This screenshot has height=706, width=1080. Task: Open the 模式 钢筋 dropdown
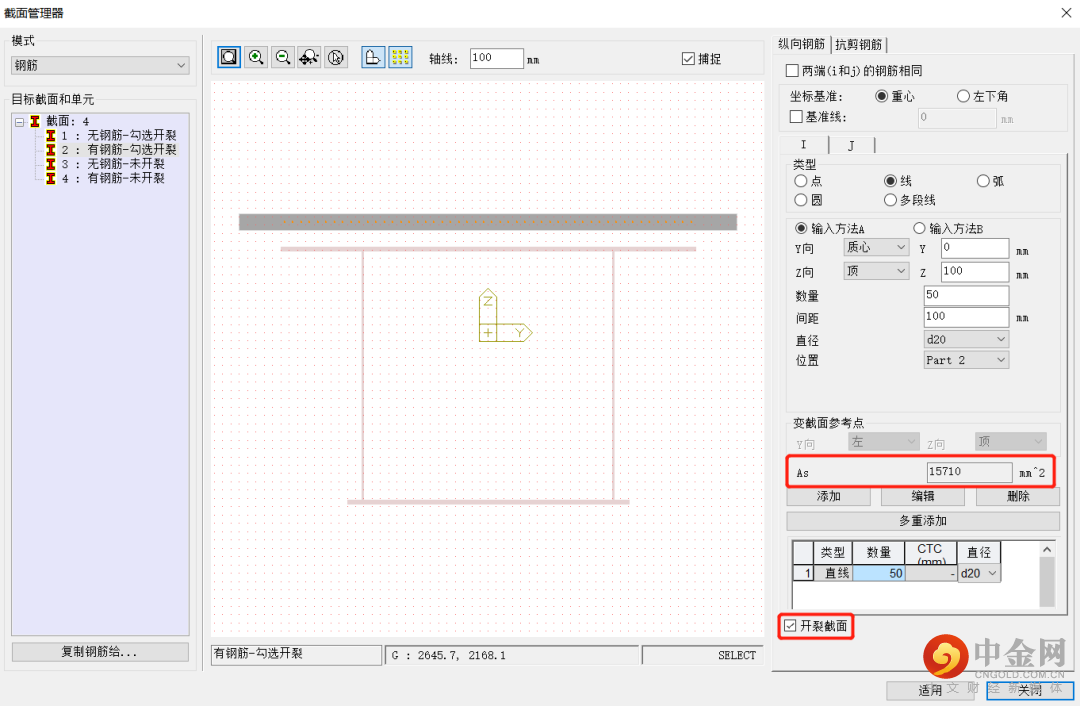[100, 65]
